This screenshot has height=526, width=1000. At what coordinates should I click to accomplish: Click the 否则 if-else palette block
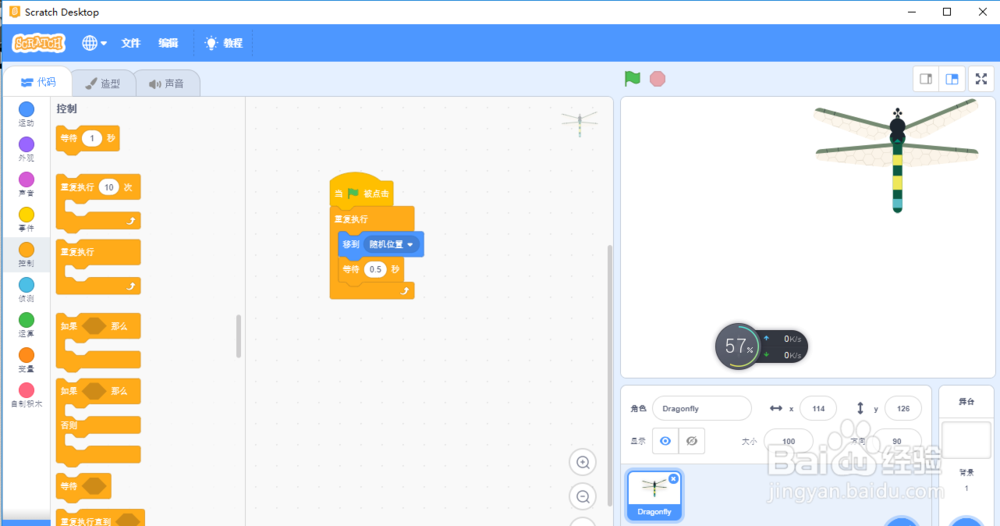coord(98,421)
